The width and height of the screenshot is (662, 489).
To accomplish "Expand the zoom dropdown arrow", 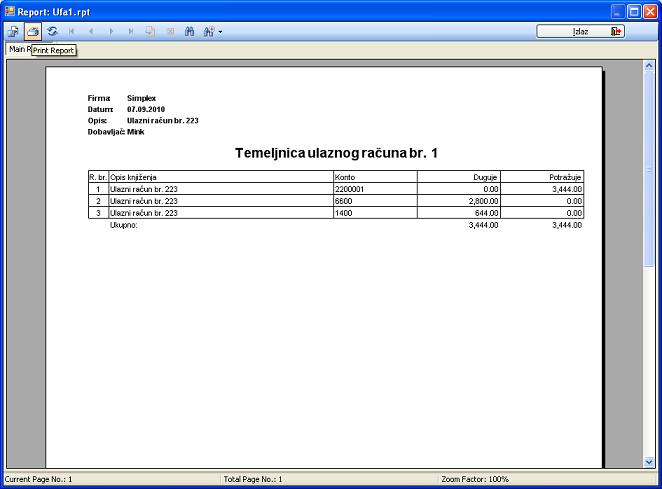I will coord(220,32).
